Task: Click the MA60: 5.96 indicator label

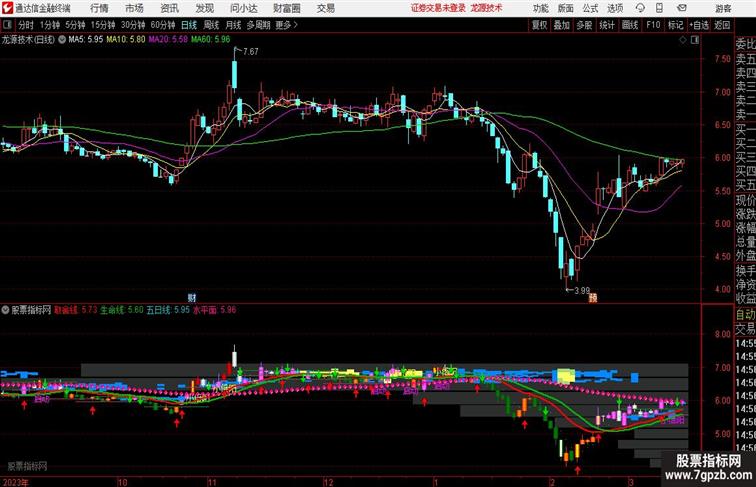Action: point(211,40)
